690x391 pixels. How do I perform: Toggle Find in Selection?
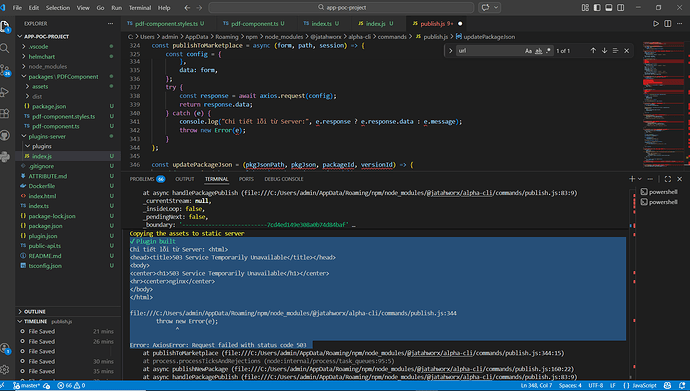[x=616, y=51]
